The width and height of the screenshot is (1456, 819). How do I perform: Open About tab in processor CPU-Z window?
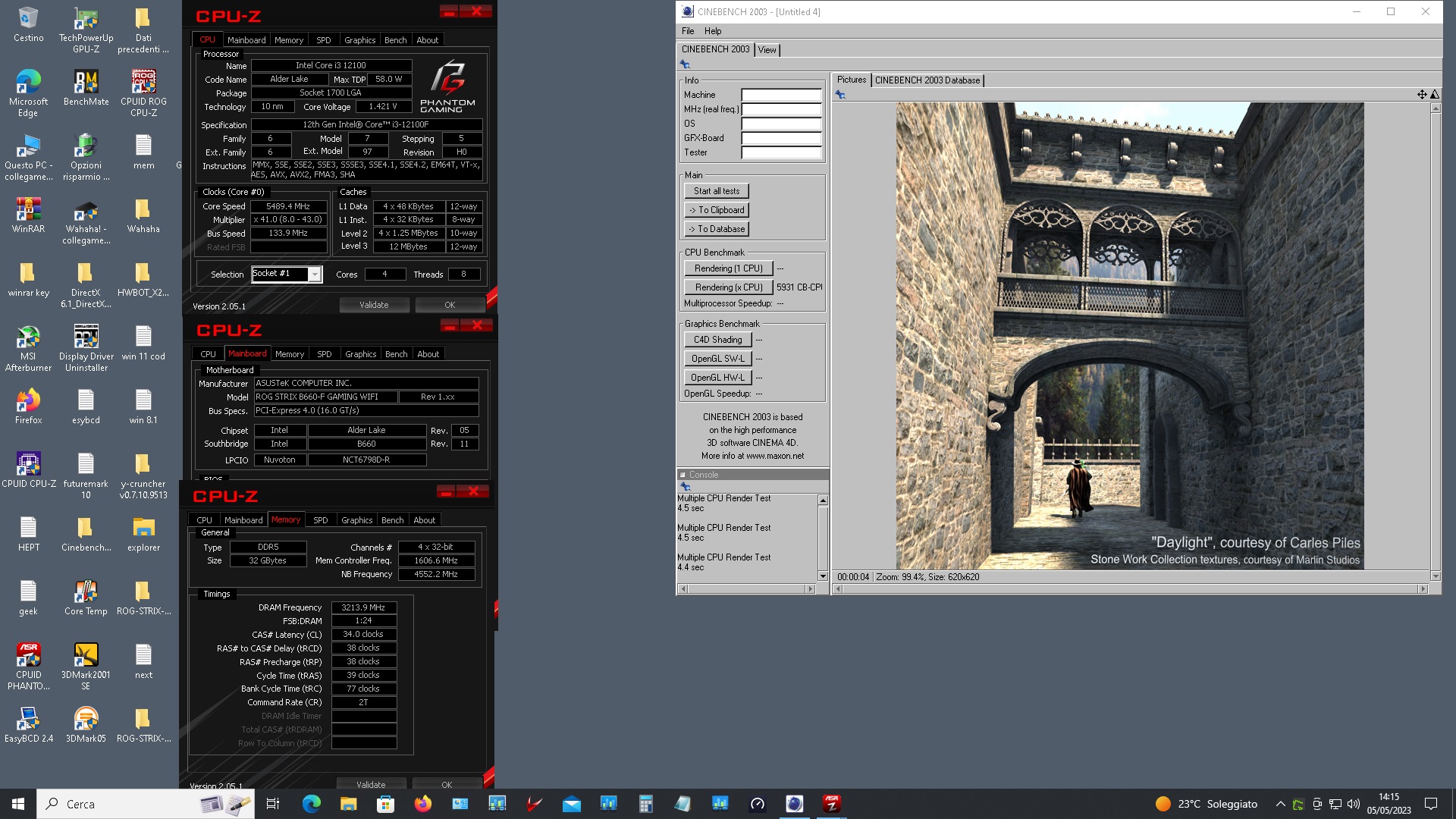(428, 40)
